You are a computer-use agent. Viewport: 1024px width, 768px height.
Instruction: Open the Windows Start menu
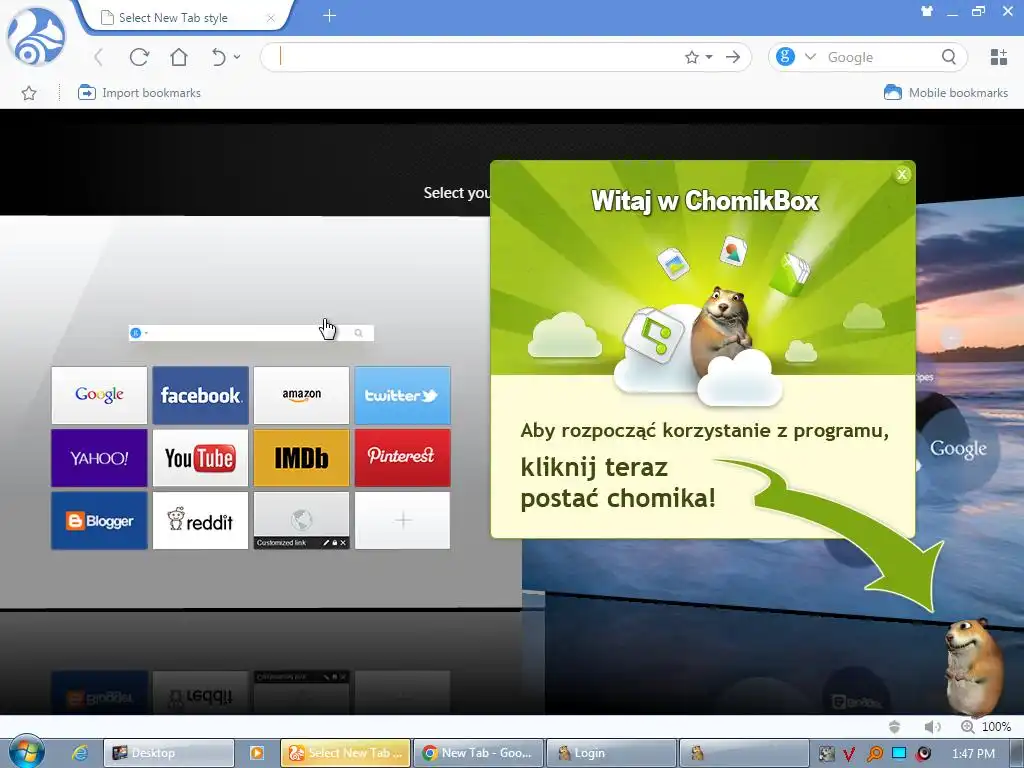click(26, 752)
